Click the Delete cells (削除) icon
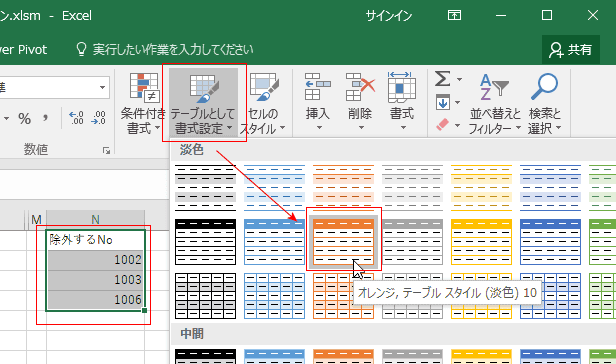 click(x=360, y=87)
